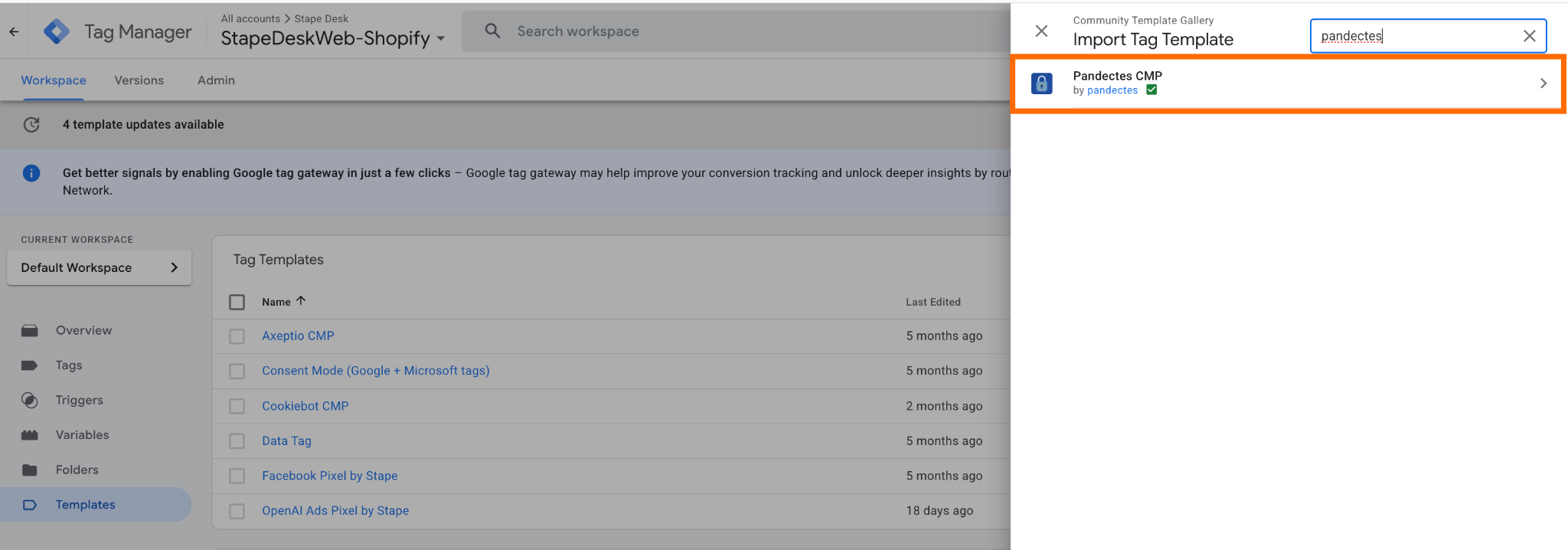Select the Pandectes CMP result title

click(x=1117, y=76)
